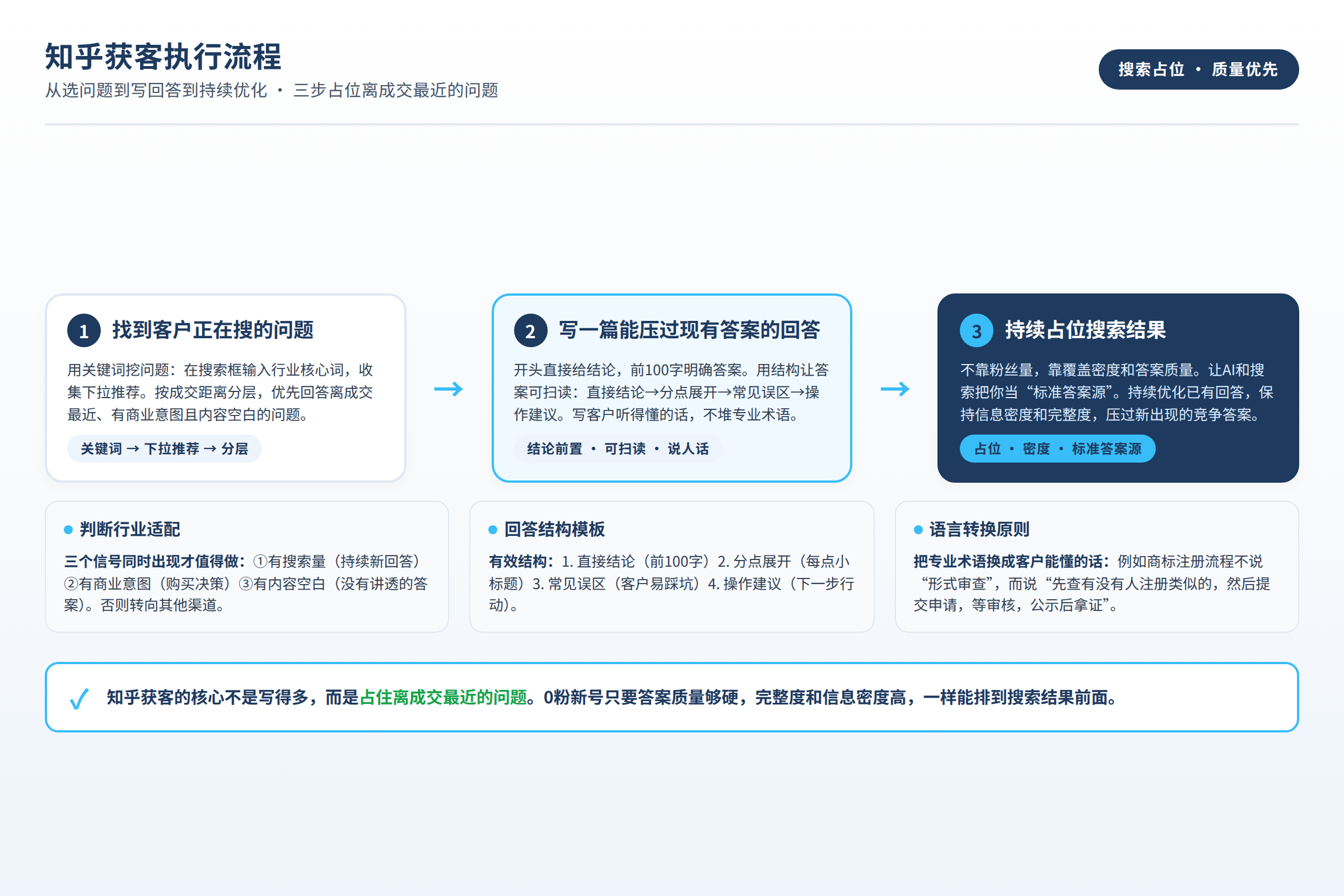The height and width of the screenshot is (896, 1344).
Task: Click the heading 写一篇能压过现有答案的回答
Action: (x=689, y=330)
